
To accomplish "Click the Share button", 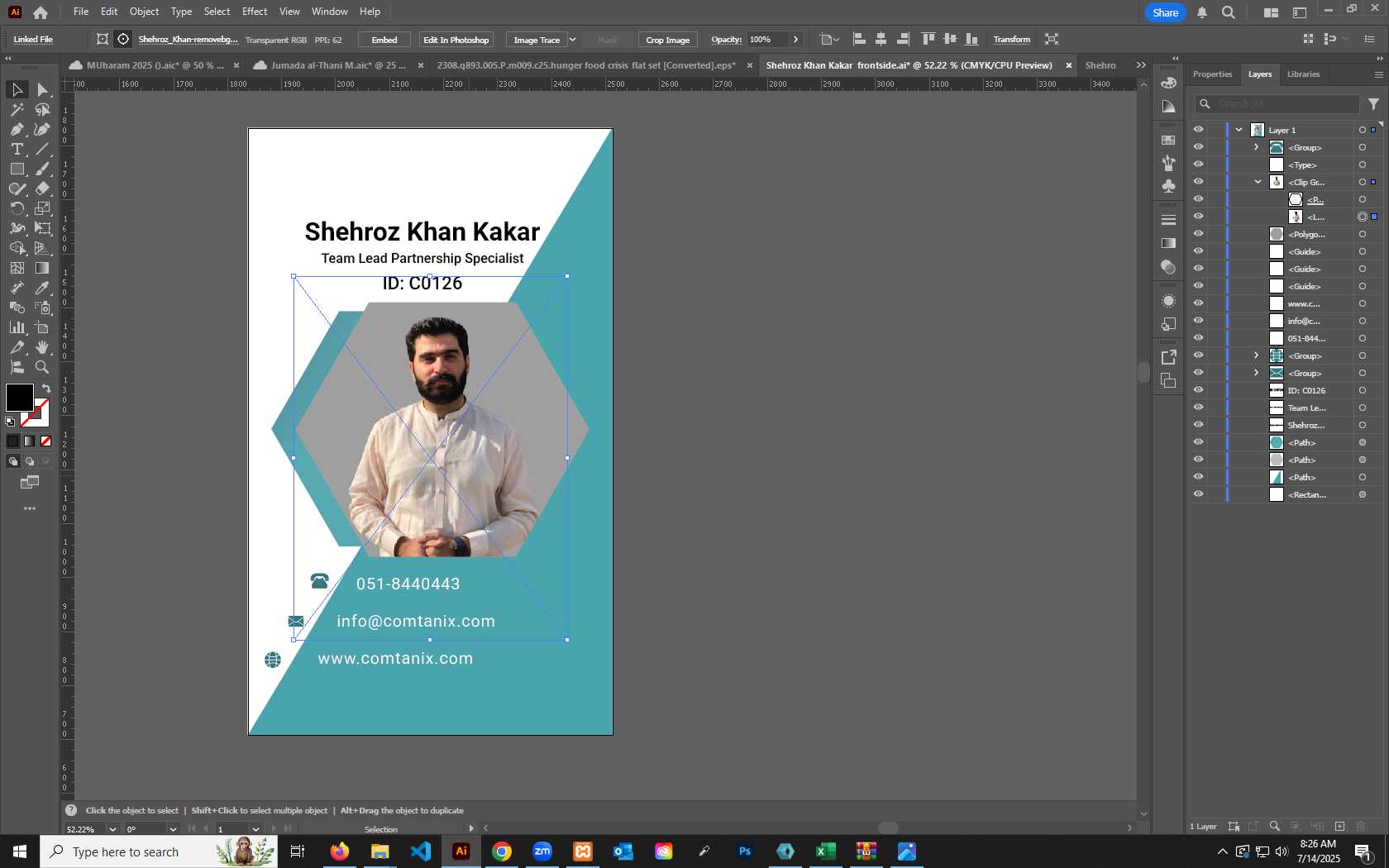I will 1165,12.
